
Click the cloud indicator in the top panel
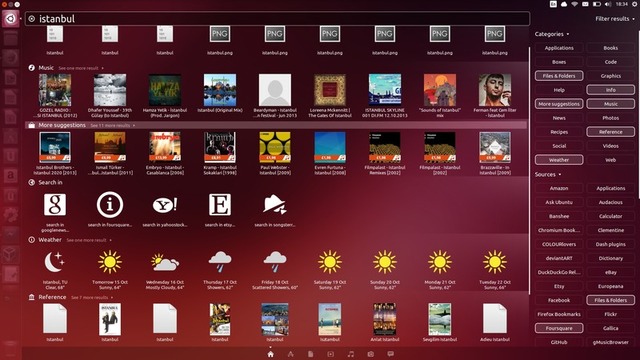pos(564,4)
